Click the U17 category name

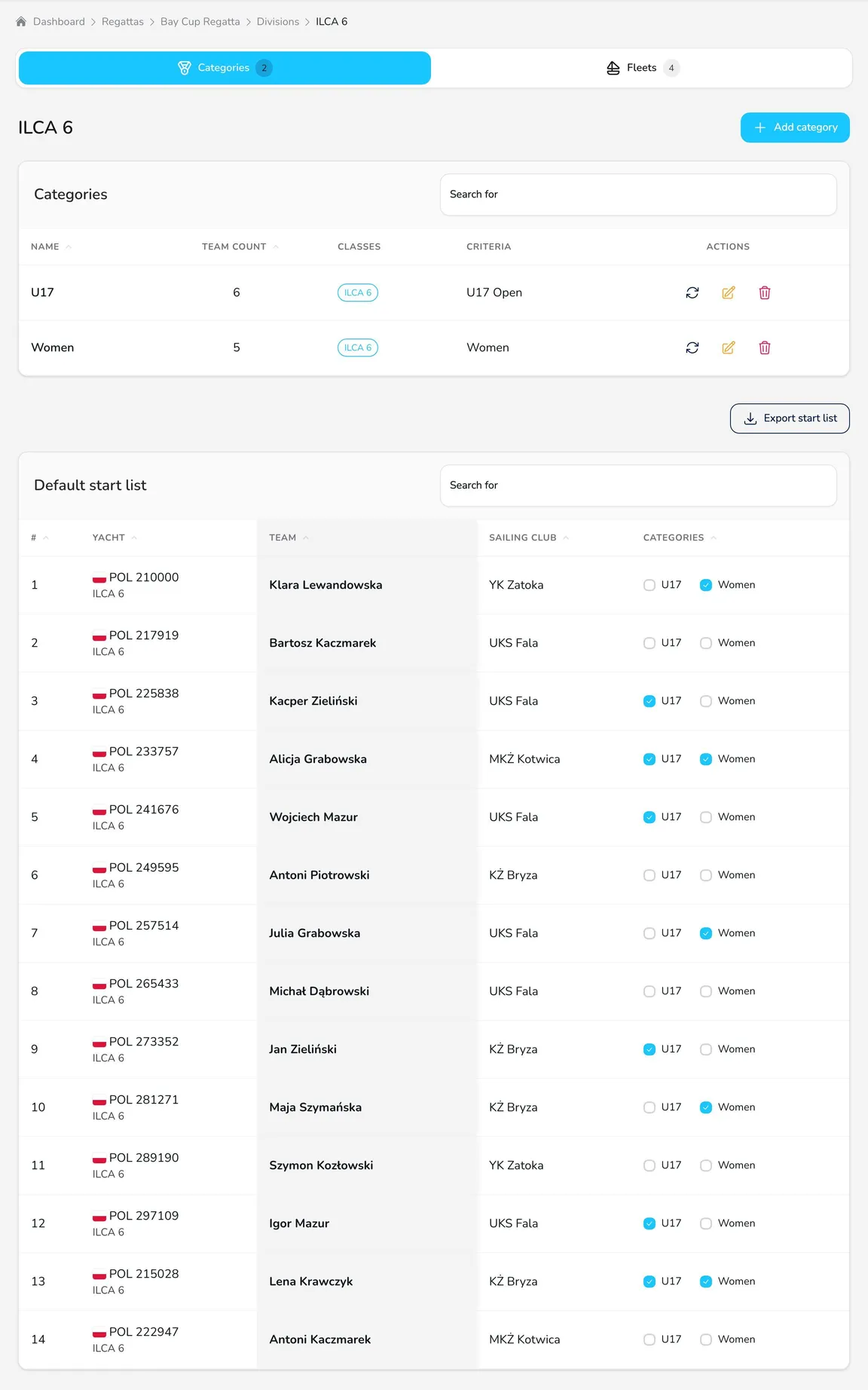pos(42,292)
